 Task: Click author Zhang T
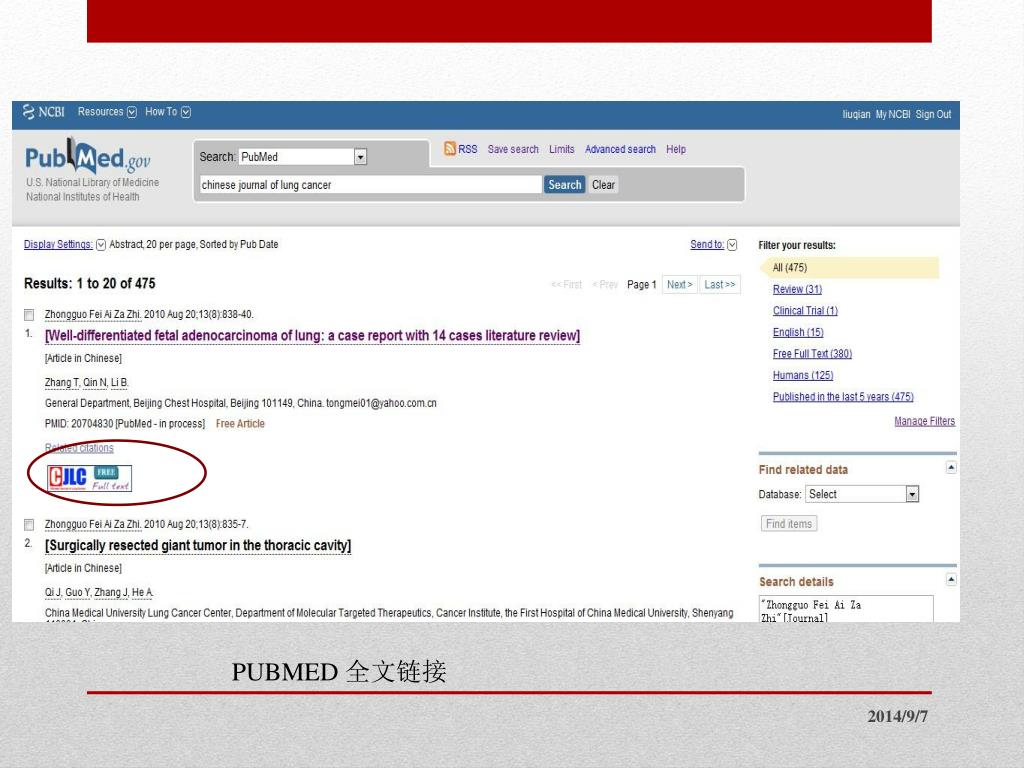[x=62, y=383]
